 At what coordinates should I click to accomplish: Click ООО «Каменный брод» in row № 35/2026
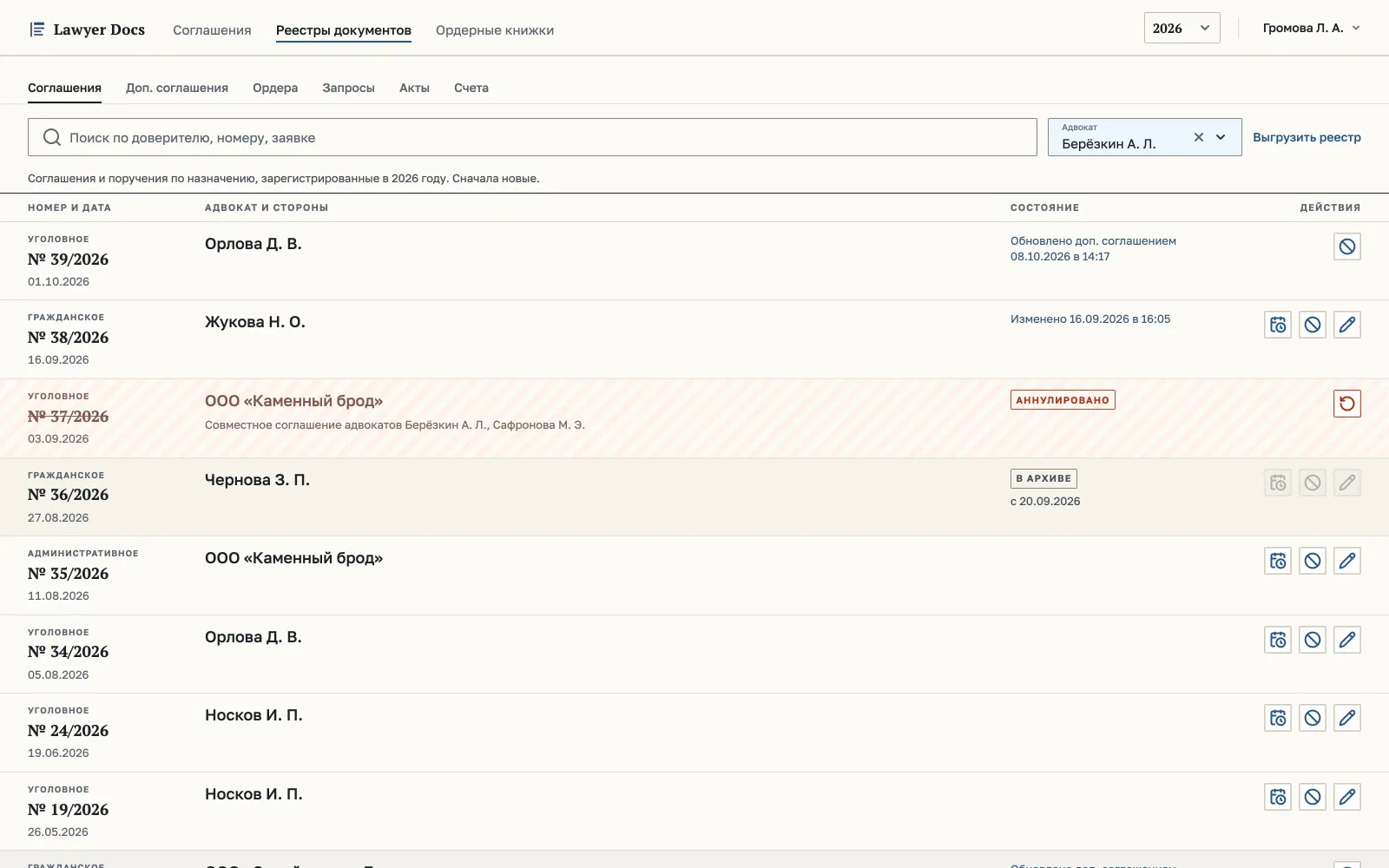293,558
